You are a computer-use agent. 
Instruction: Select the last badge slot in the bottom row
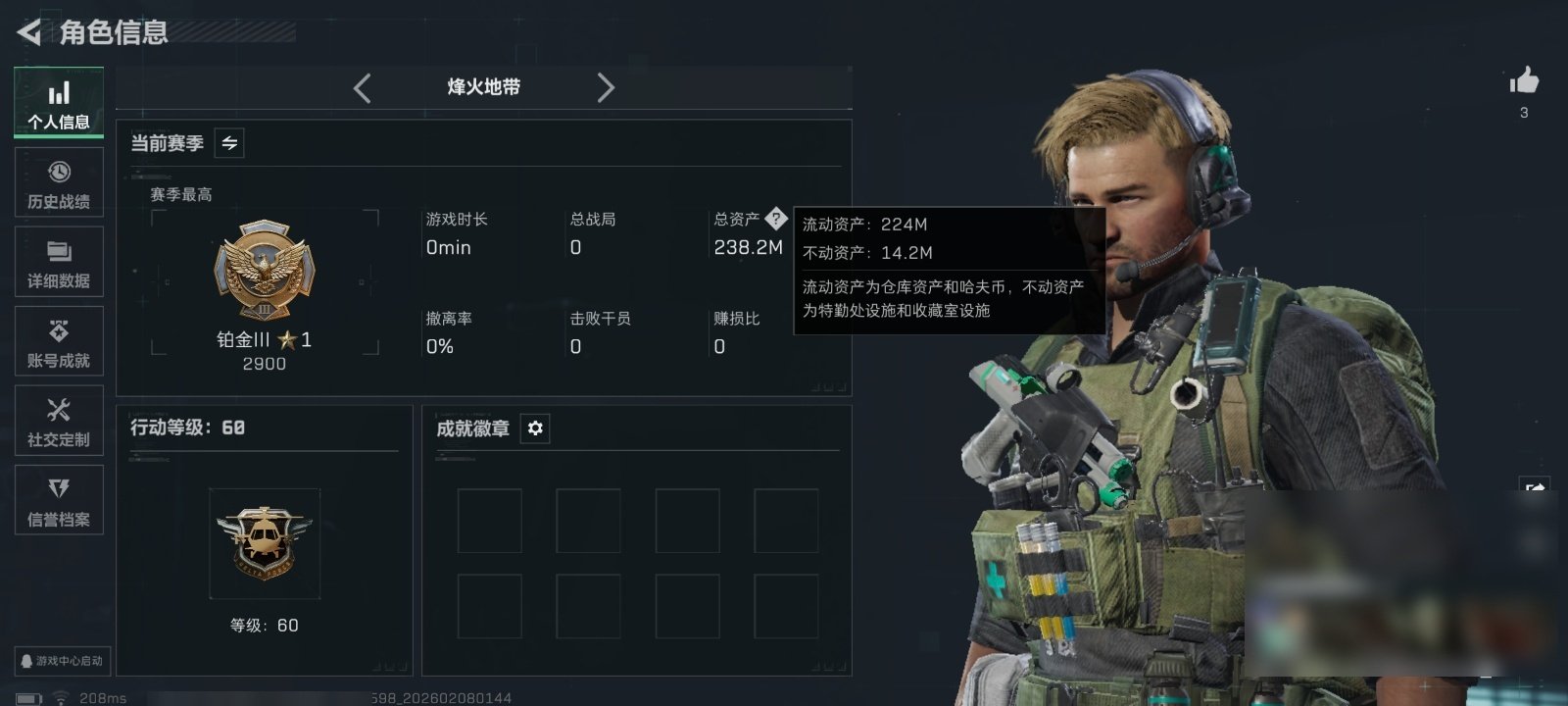(x=786, y=607)
